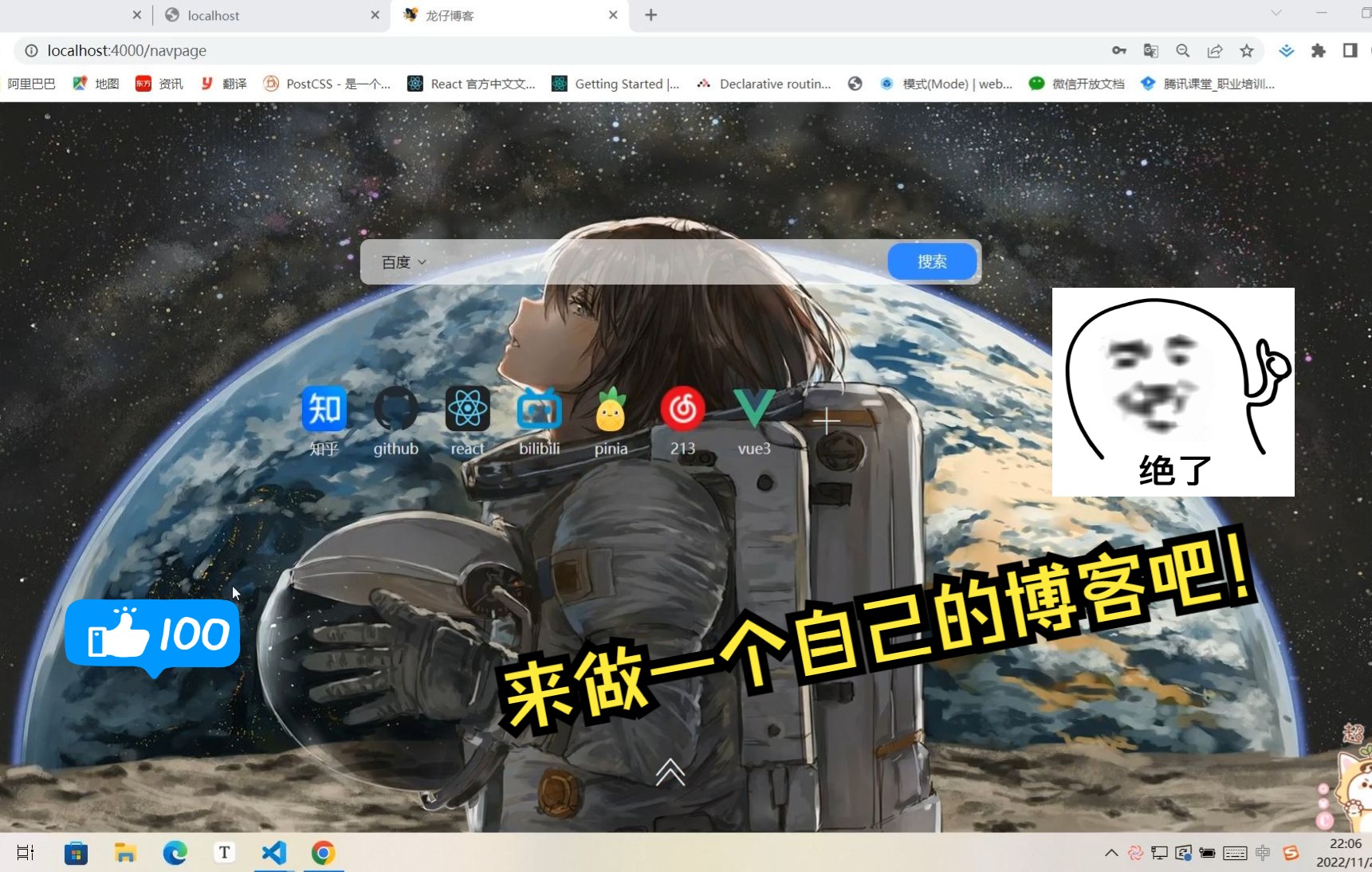Open the PostCSS bookmark
Image resolution: width=1372 pixels, height=872 pixels.
(327, 84)
